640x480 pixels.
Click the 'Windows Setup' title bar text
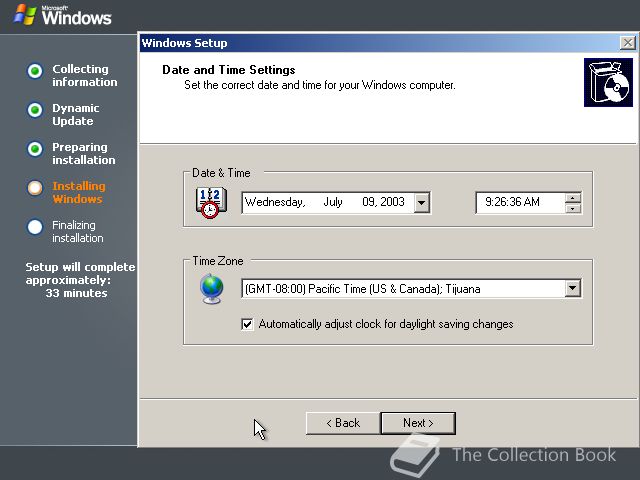184,43
